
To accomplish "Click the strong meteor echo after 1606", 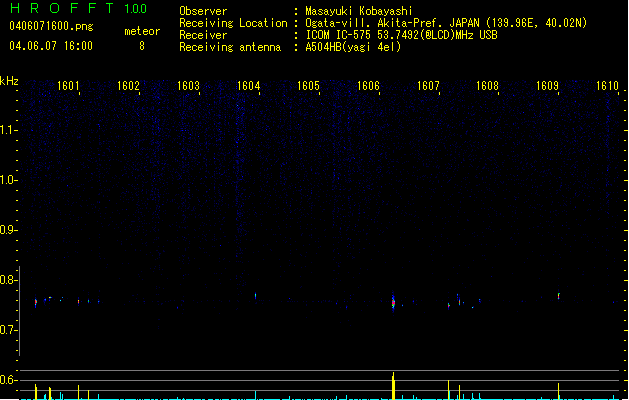I will (x=393, y=302).
